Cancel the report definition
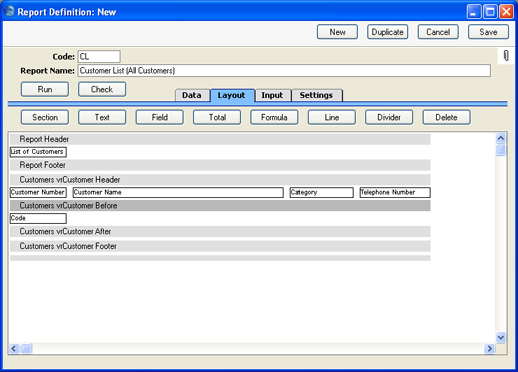 (x=438, y=32)
